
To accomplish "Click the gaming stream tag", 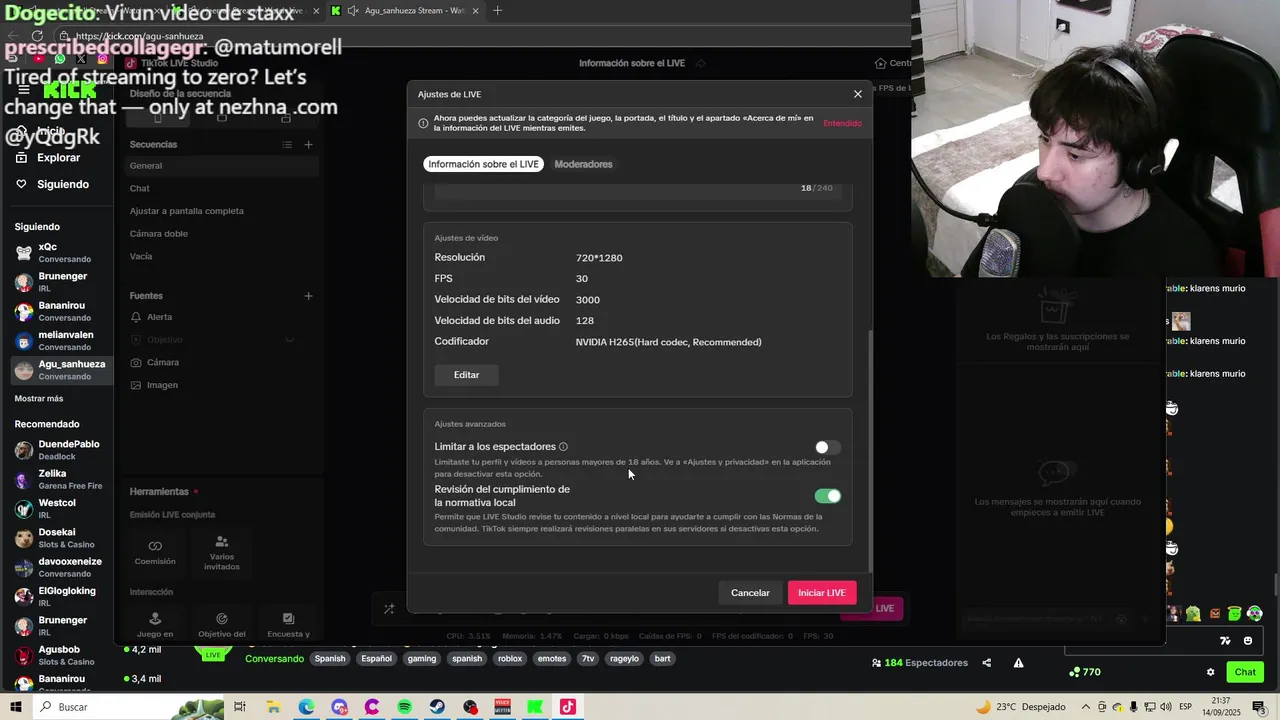I will [x=421, y=659].
